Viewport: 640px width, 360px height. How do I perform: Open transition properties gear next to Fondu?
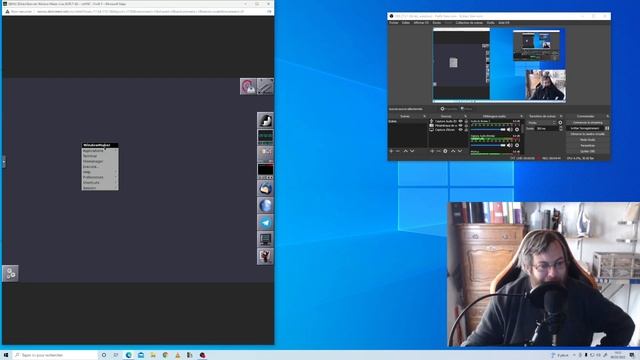pos(560,123)
